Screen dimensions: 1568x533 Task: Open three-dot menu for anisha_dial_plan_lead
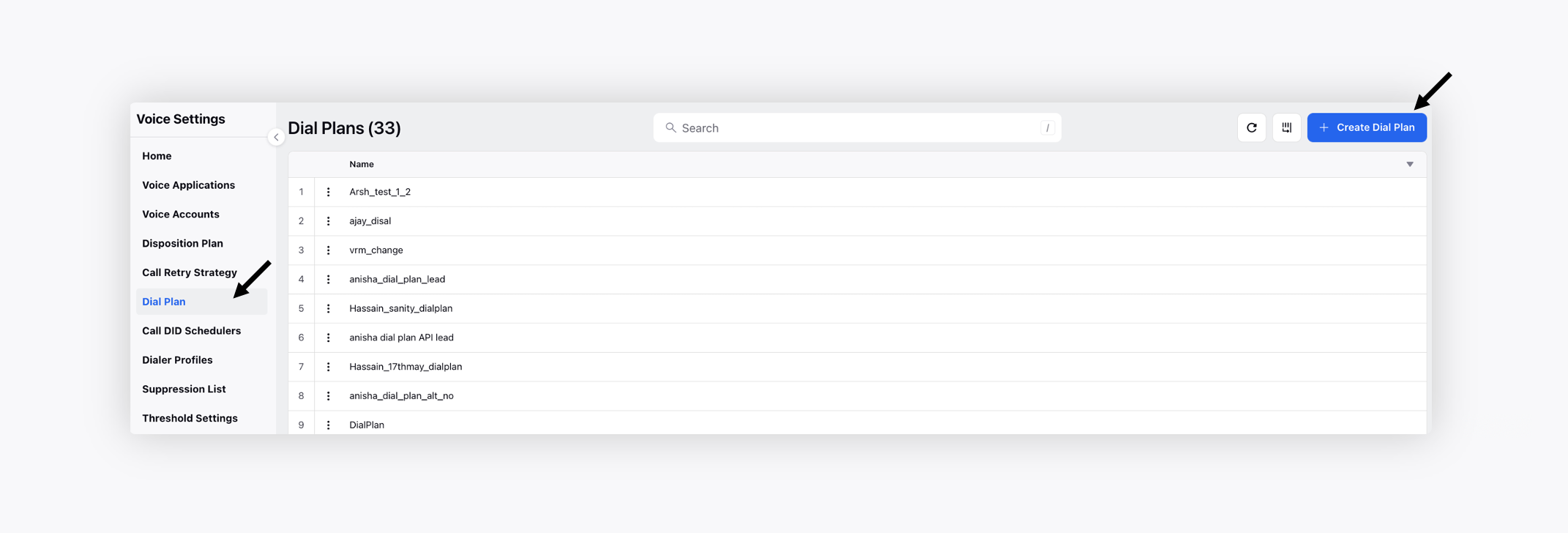point(328,280)
